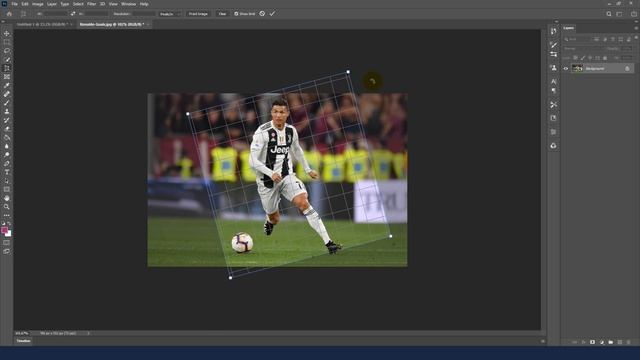Hide the Background layer with eye icon
This screenshot has height=360, width=640.
[566, 69]
